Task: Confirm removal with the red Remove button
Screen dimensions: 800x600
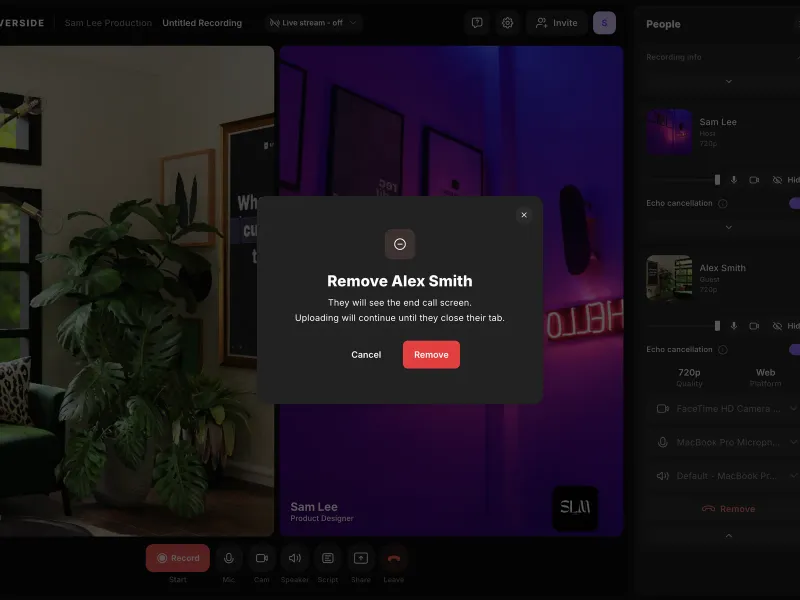Action: coord(431,355)
